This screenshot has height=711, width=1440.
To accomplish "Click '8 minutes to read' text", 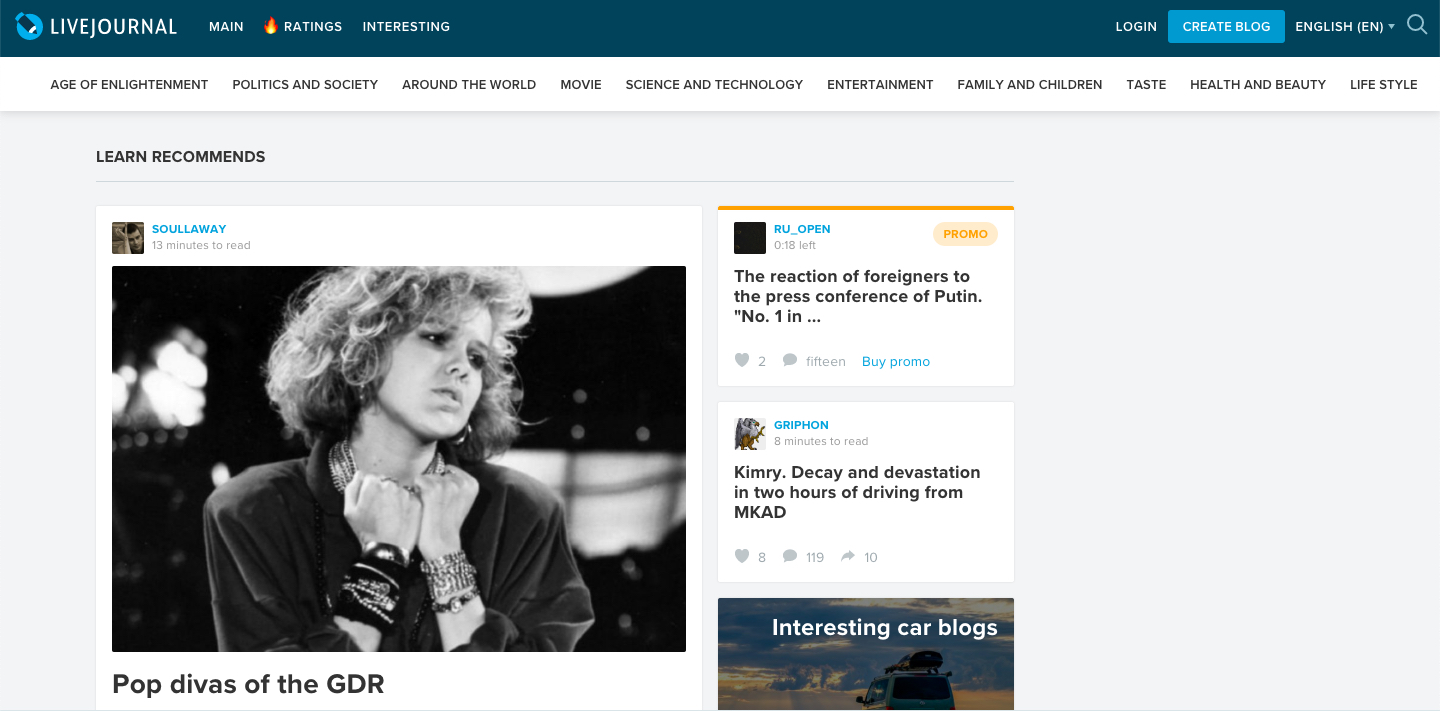I will tap(821, 441).
